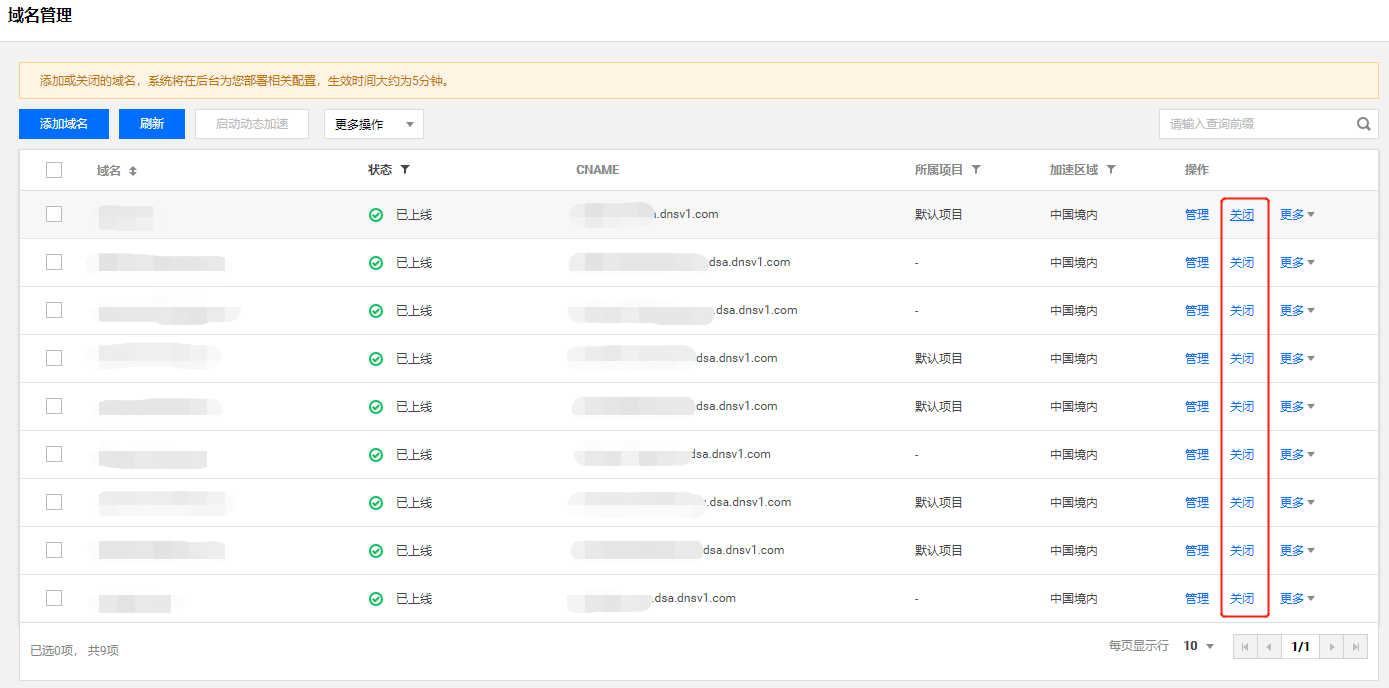Open the 加速区域 filter funnel icon

pos(1111,170)
